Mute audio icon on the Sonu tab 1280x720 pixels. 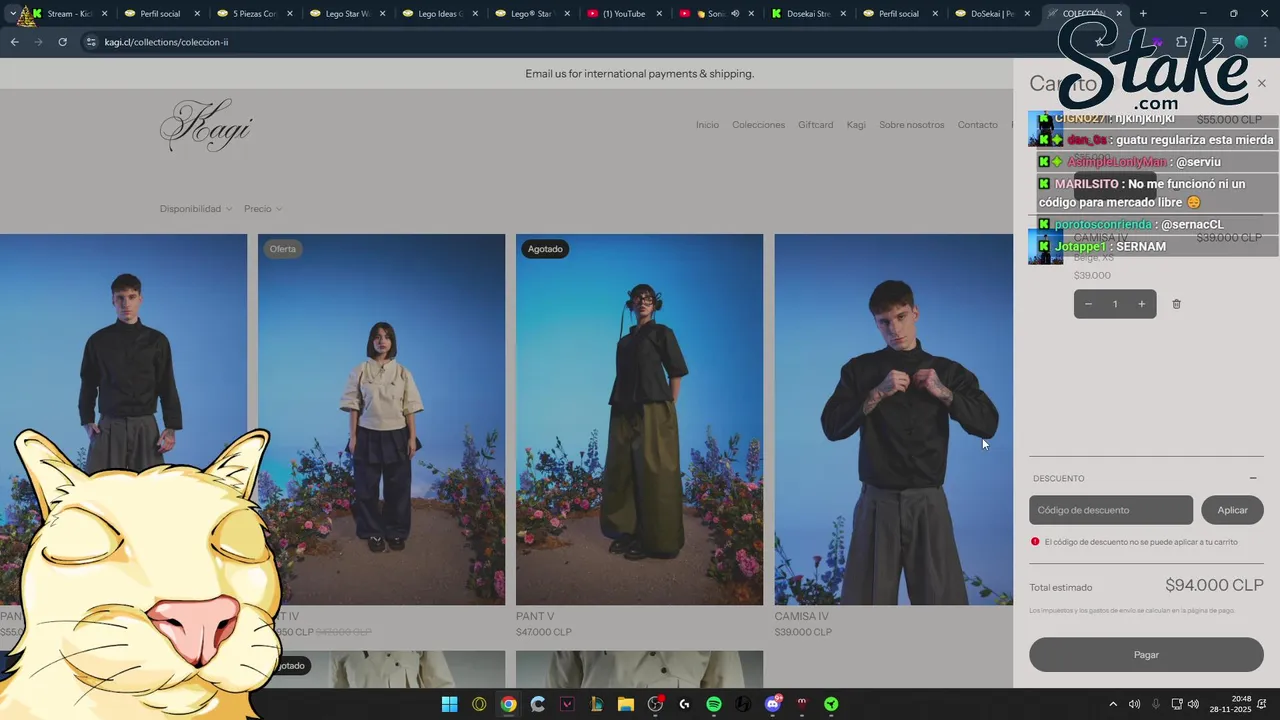point(735,14)
